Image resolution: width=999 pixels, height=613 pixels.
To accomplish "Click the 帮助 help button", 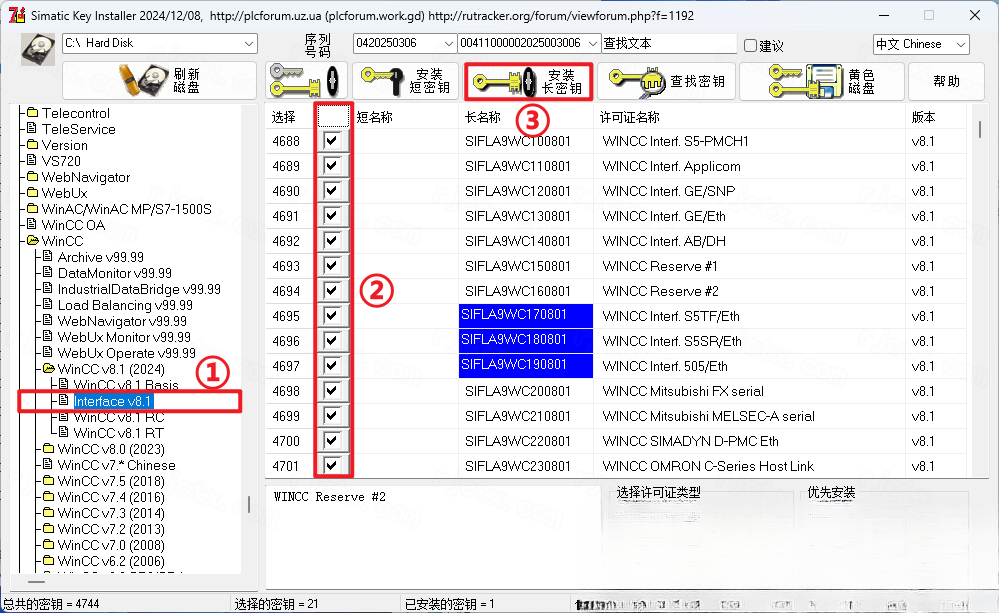I will point(947,81).
